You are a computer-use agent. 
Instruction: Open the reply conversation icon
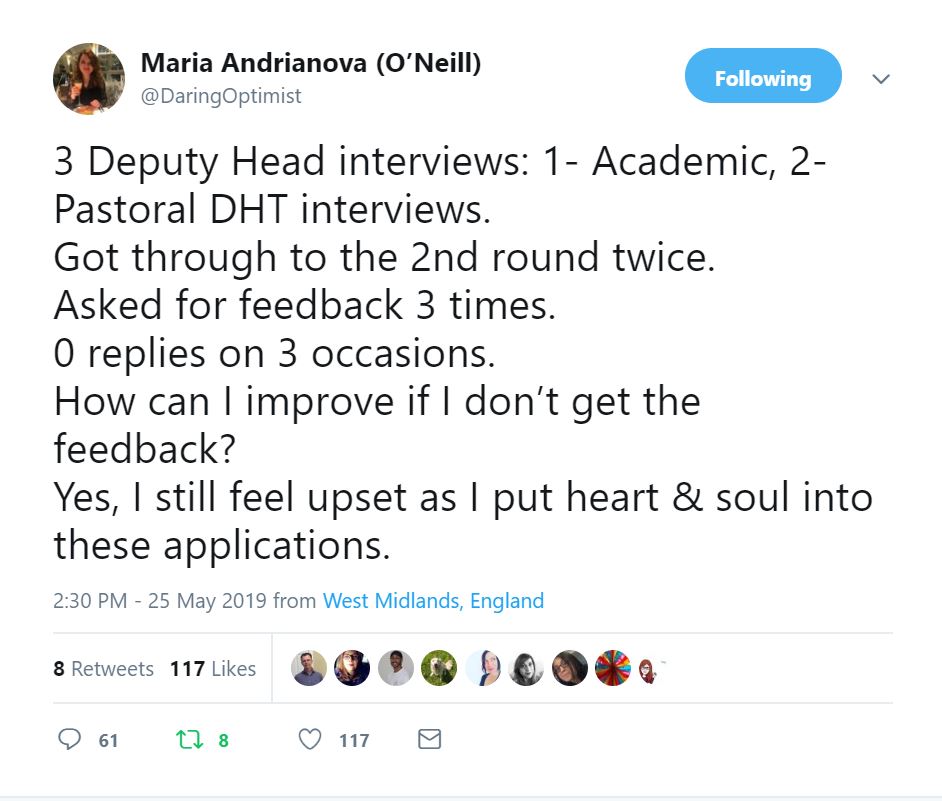click(69, 738)
